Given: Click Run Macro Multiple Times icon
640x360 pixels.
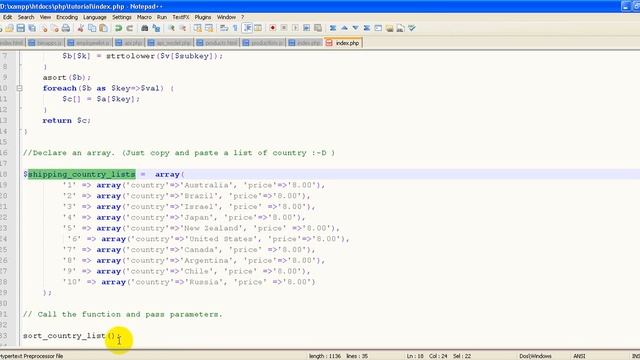Looking at the screenshot, I should [306, 28].
